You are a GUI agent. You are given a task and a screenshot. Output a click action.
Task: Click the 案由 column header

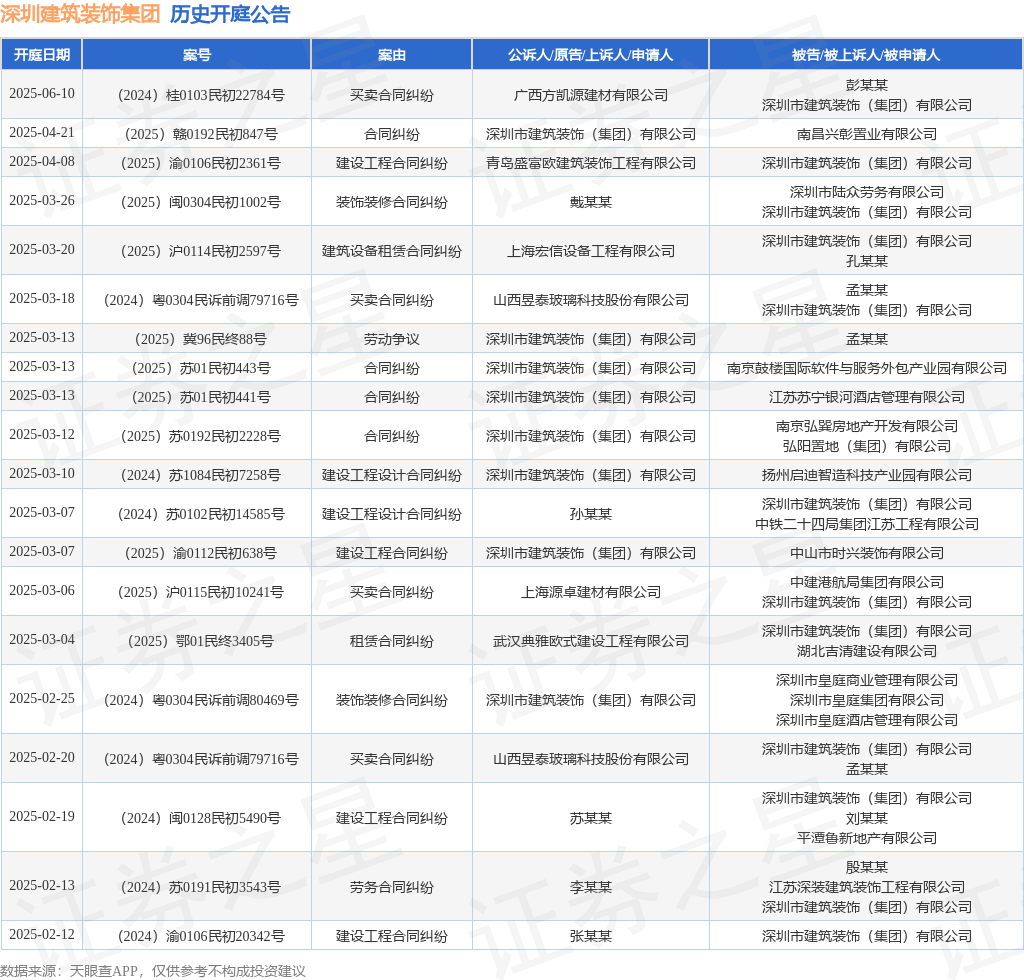392,55
